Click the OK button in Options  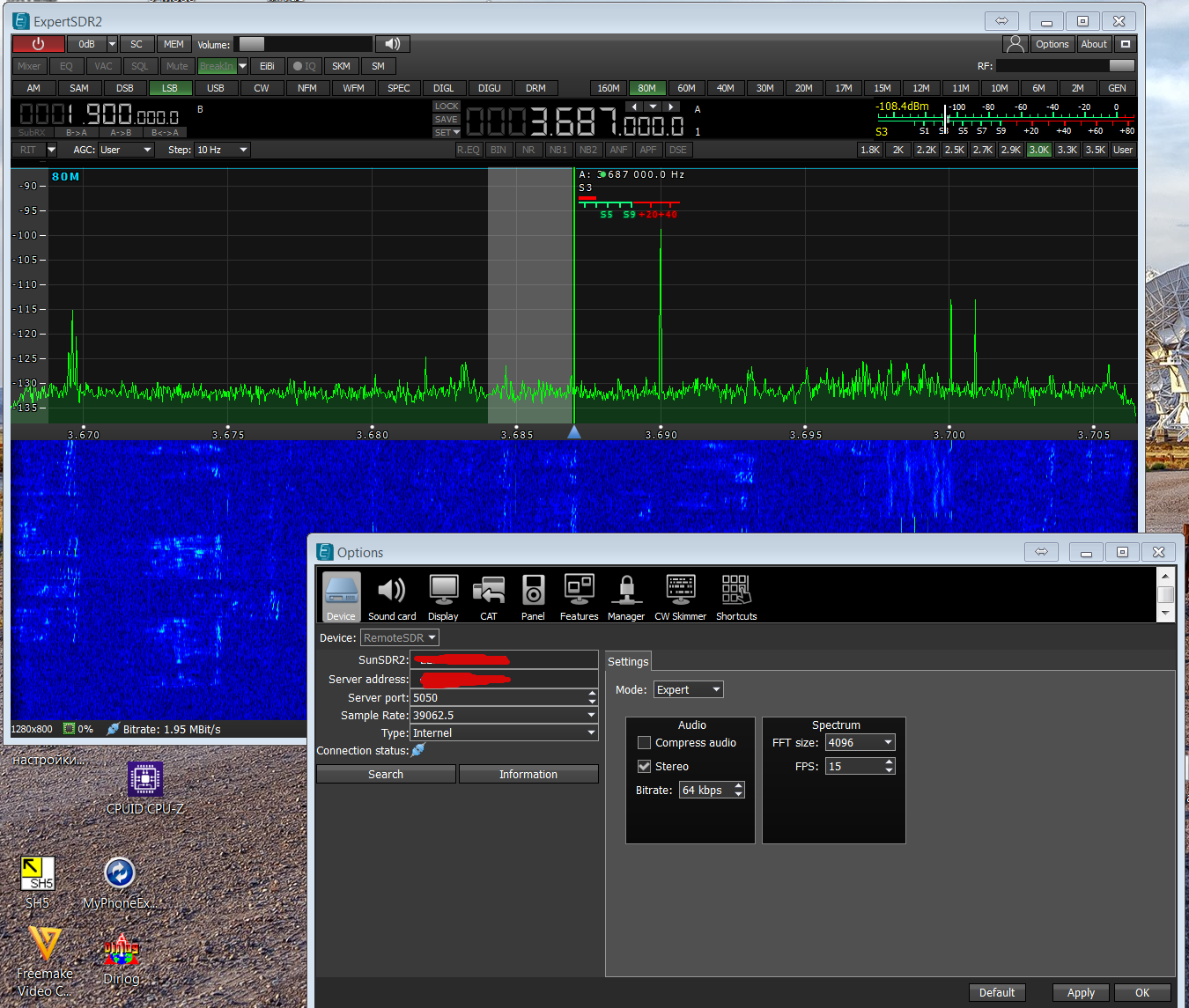point(1142,992)
